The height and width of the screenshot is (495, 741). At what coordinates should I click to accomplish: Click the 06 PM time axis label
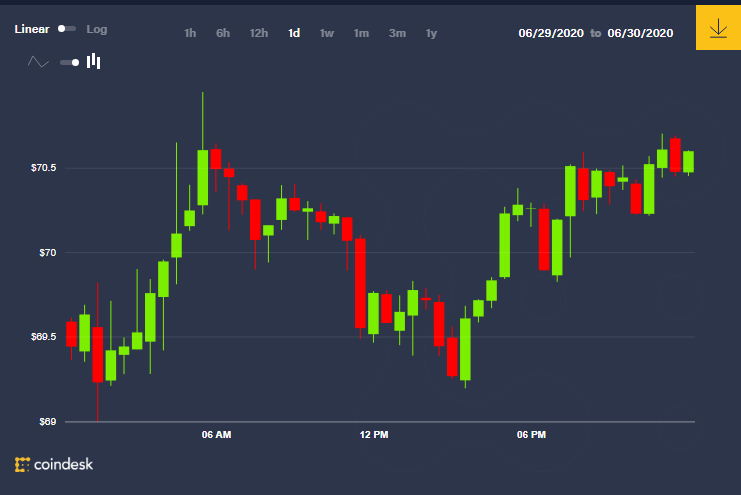click(x=531, y=434)
